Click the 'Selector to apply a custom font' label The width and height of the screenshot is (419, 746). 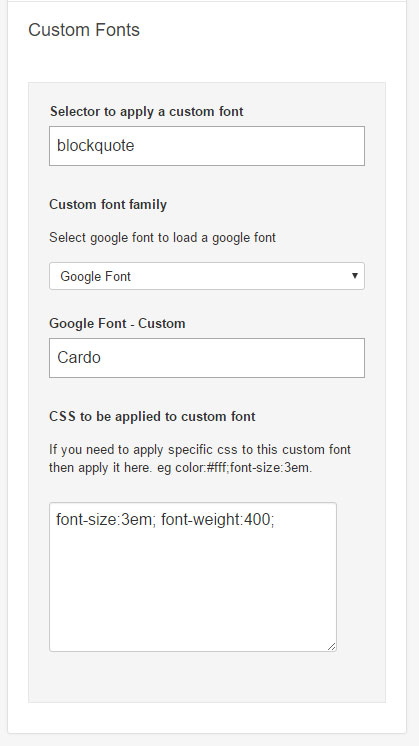tap(146, 111)
